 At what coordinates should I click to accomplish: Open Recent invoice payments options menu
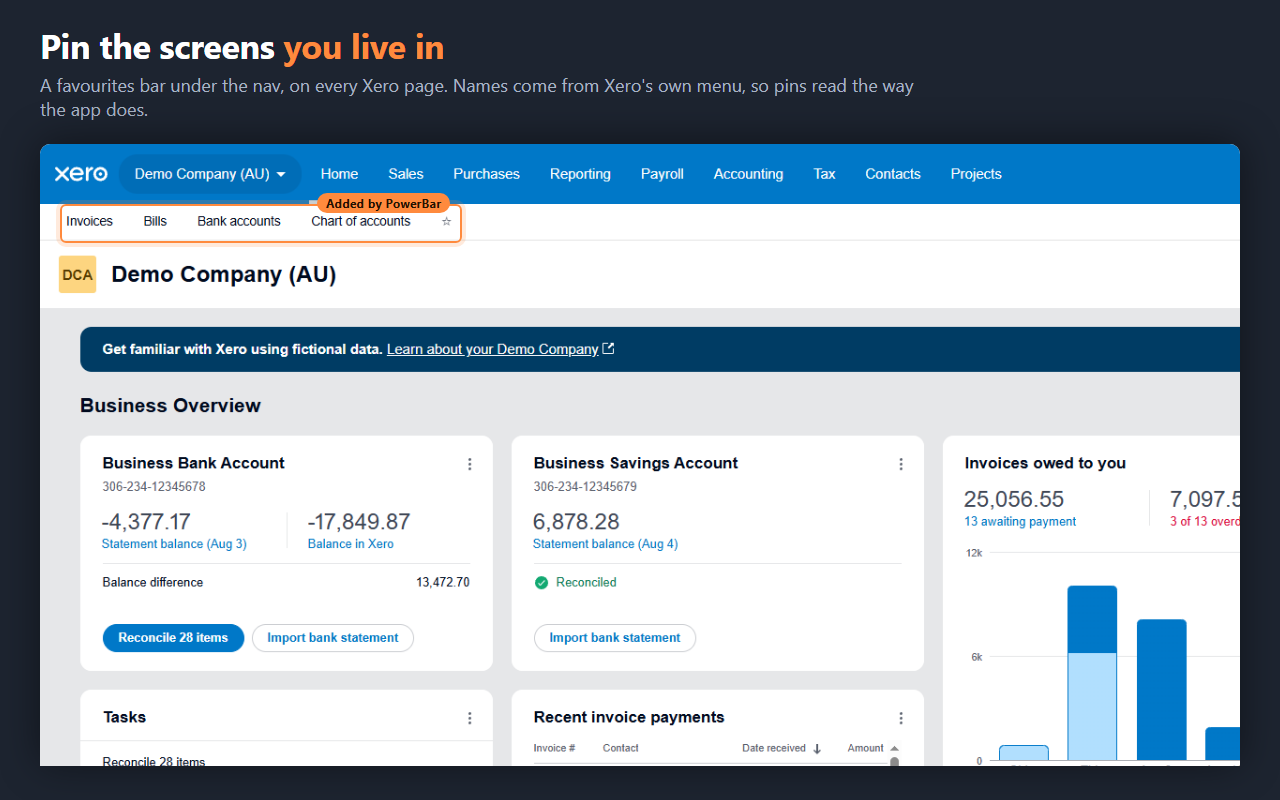click(x=900, y=718)
